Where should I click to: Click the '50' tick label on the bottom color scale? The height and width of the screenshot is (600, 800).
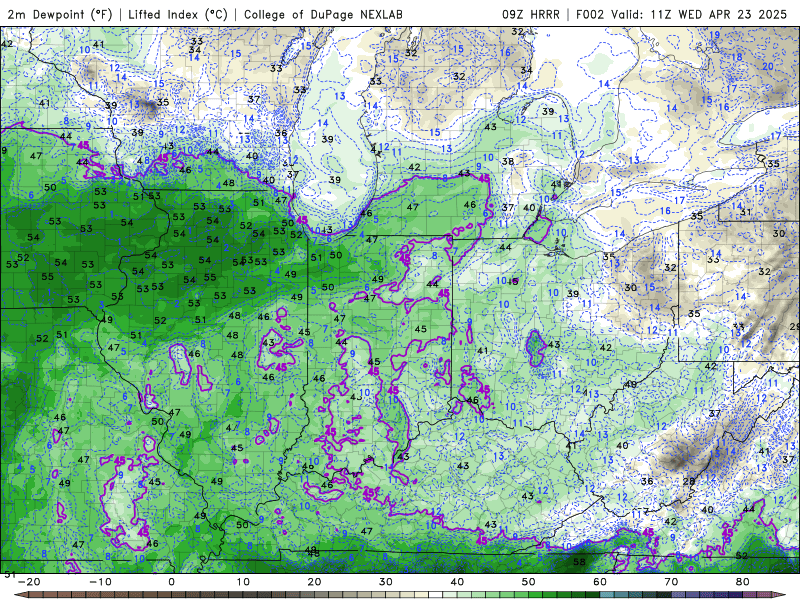(529, 582)
